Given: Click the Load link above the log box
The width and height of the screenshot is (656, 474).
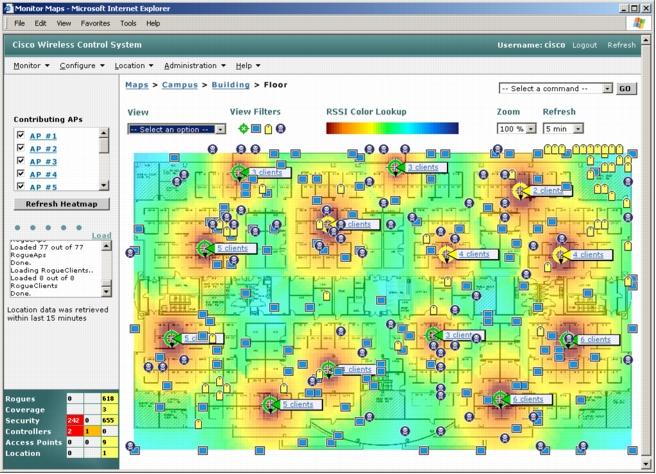Looking at the screenshot, I should click(x=101, y=236).
